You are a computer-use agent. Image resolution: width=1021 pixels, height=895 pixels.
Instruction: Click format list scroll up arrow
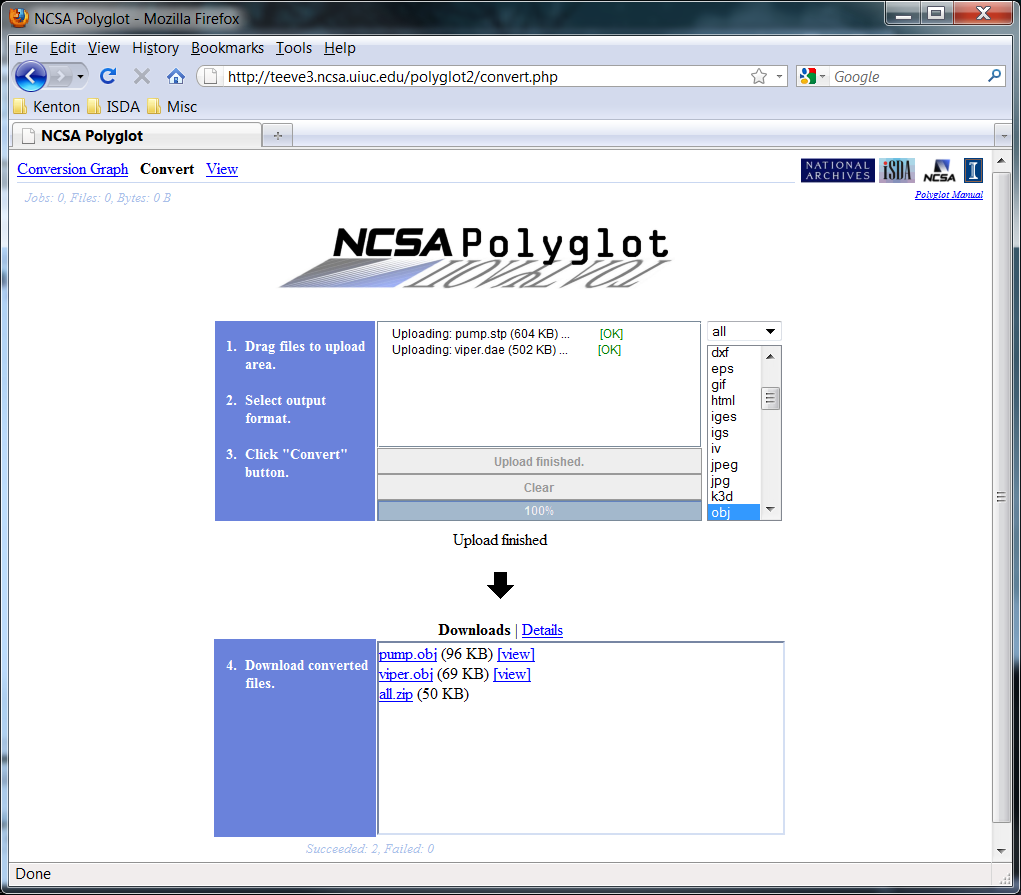click(770, 356)
